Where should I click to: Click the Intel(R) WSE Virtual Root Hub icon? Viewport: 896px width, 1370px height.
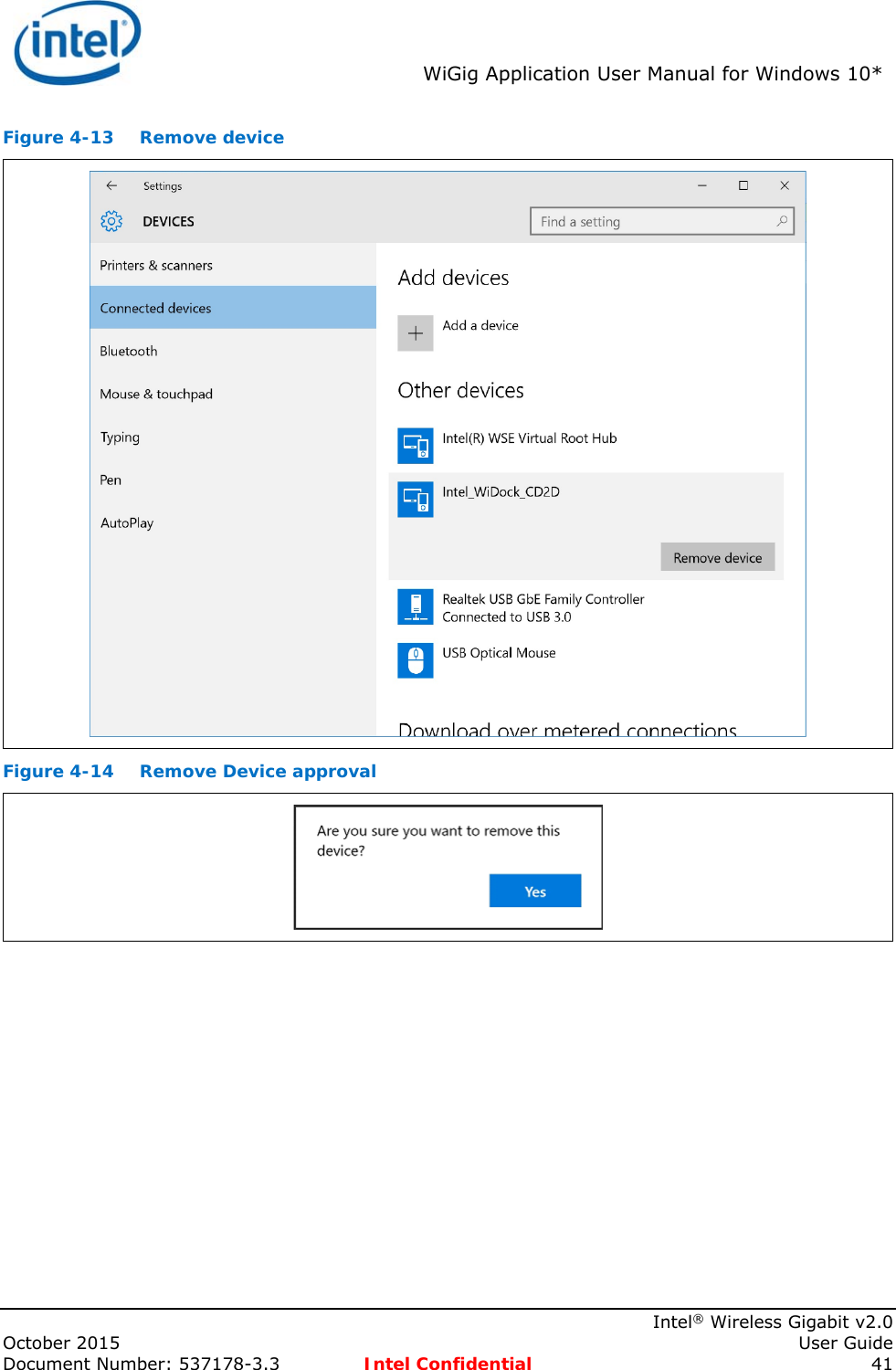coord(416,446)
